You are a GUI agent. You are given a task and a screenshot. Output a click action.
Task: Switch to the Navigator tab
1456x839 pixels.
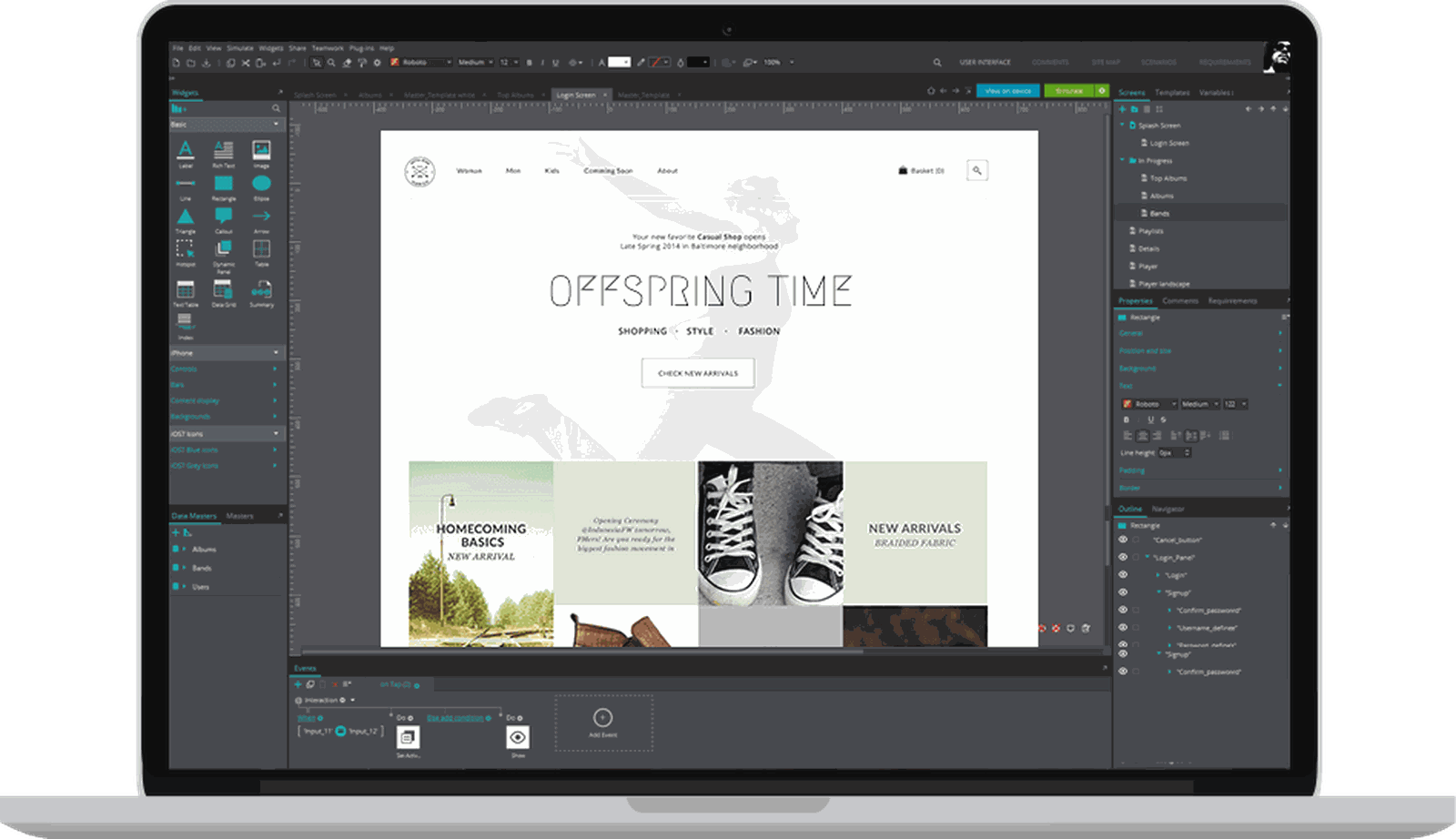1168,510
